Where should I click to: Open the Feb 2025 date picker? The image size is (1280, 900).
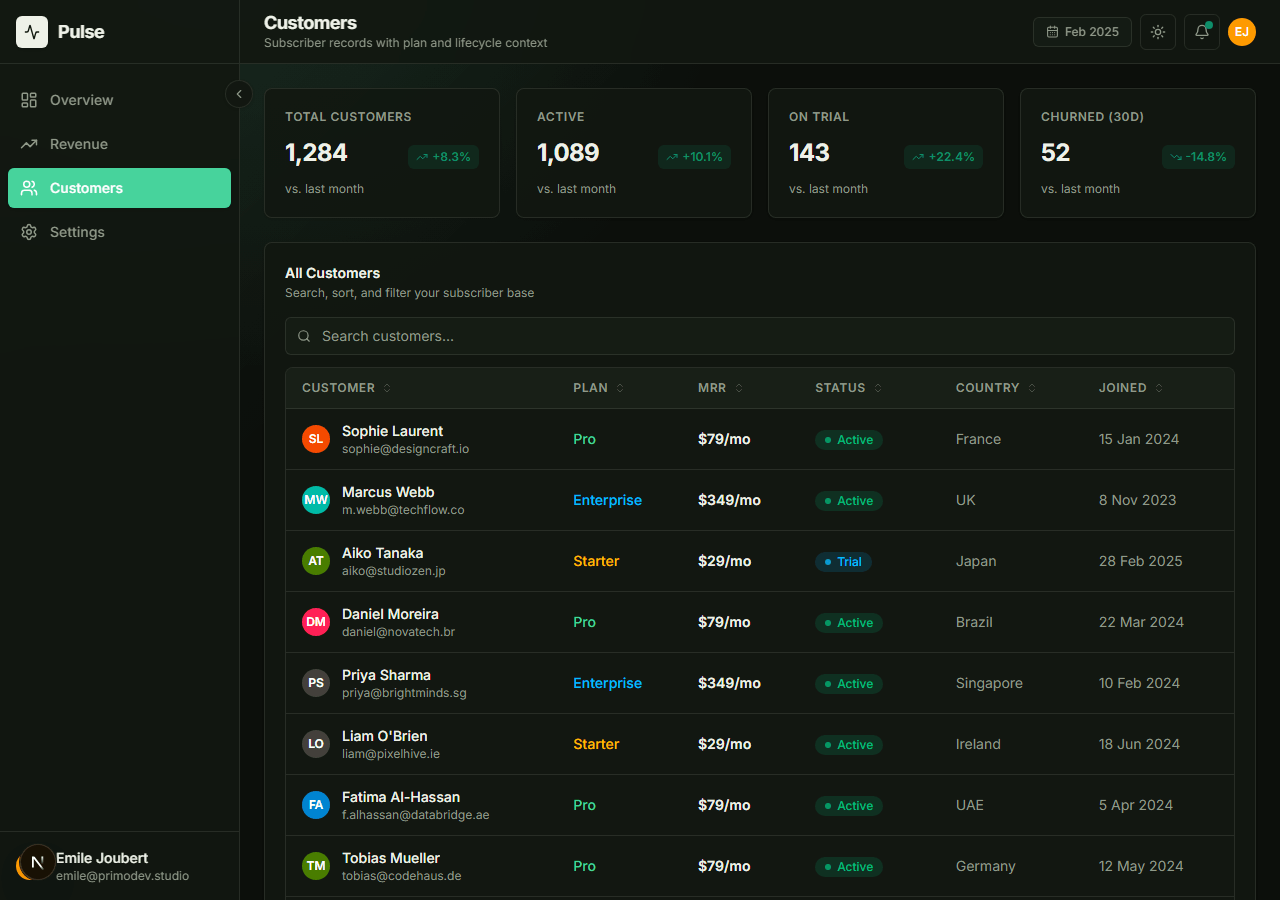(1082, 32)
